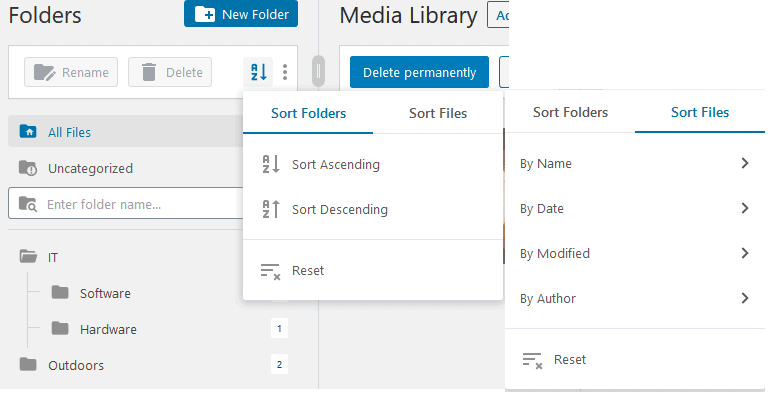
Task: Expand the By Name chevron arrow
Action: tap(745, 163)
